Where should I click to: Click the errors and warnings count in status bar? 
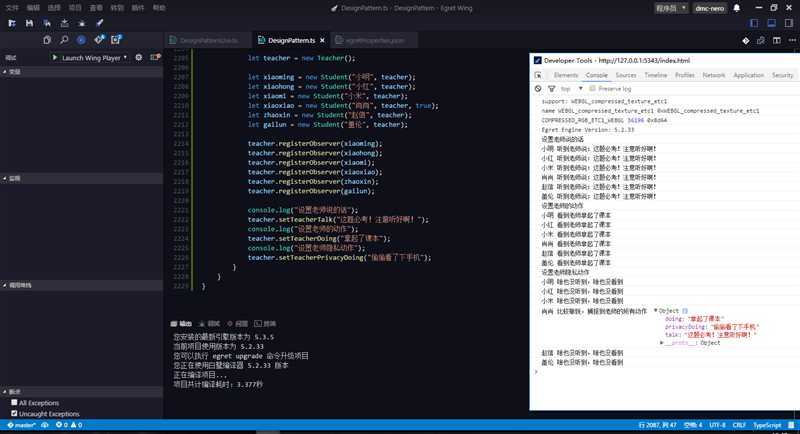(x=69, y=425)
